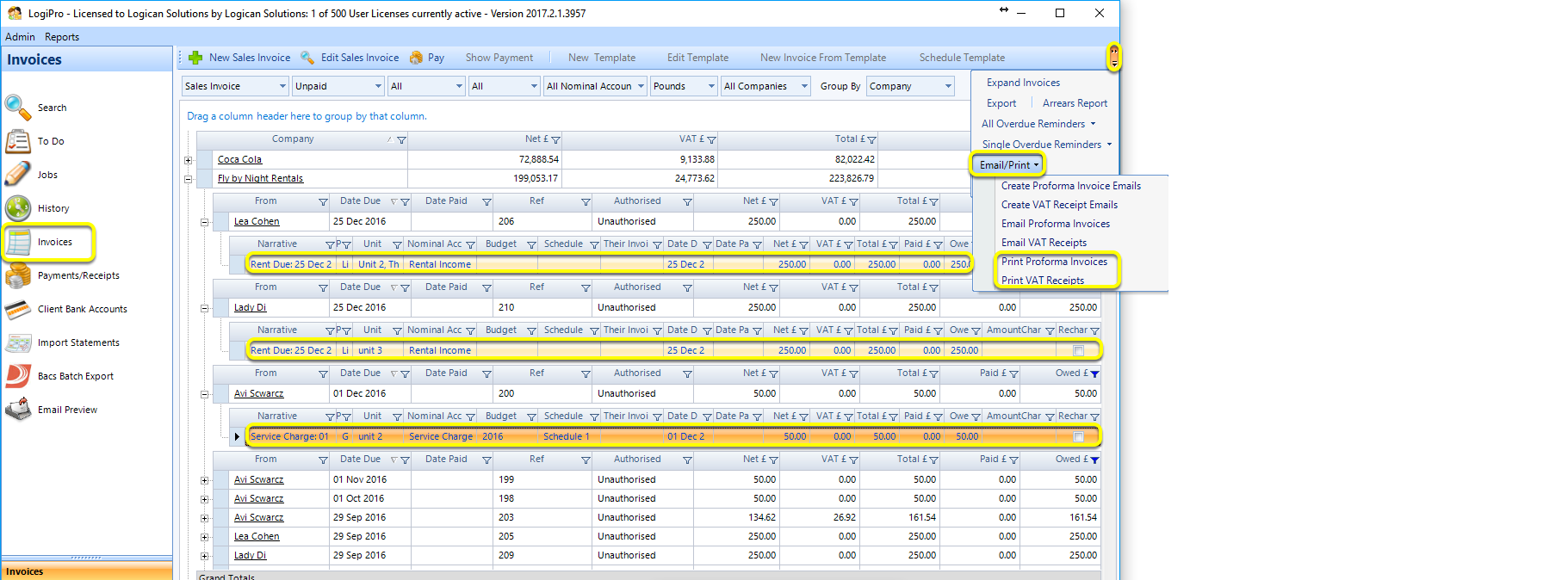Click New Invoice From Template
Image resolution: width=1568 pixels, height=580 pixels.
tap(823, 58)
